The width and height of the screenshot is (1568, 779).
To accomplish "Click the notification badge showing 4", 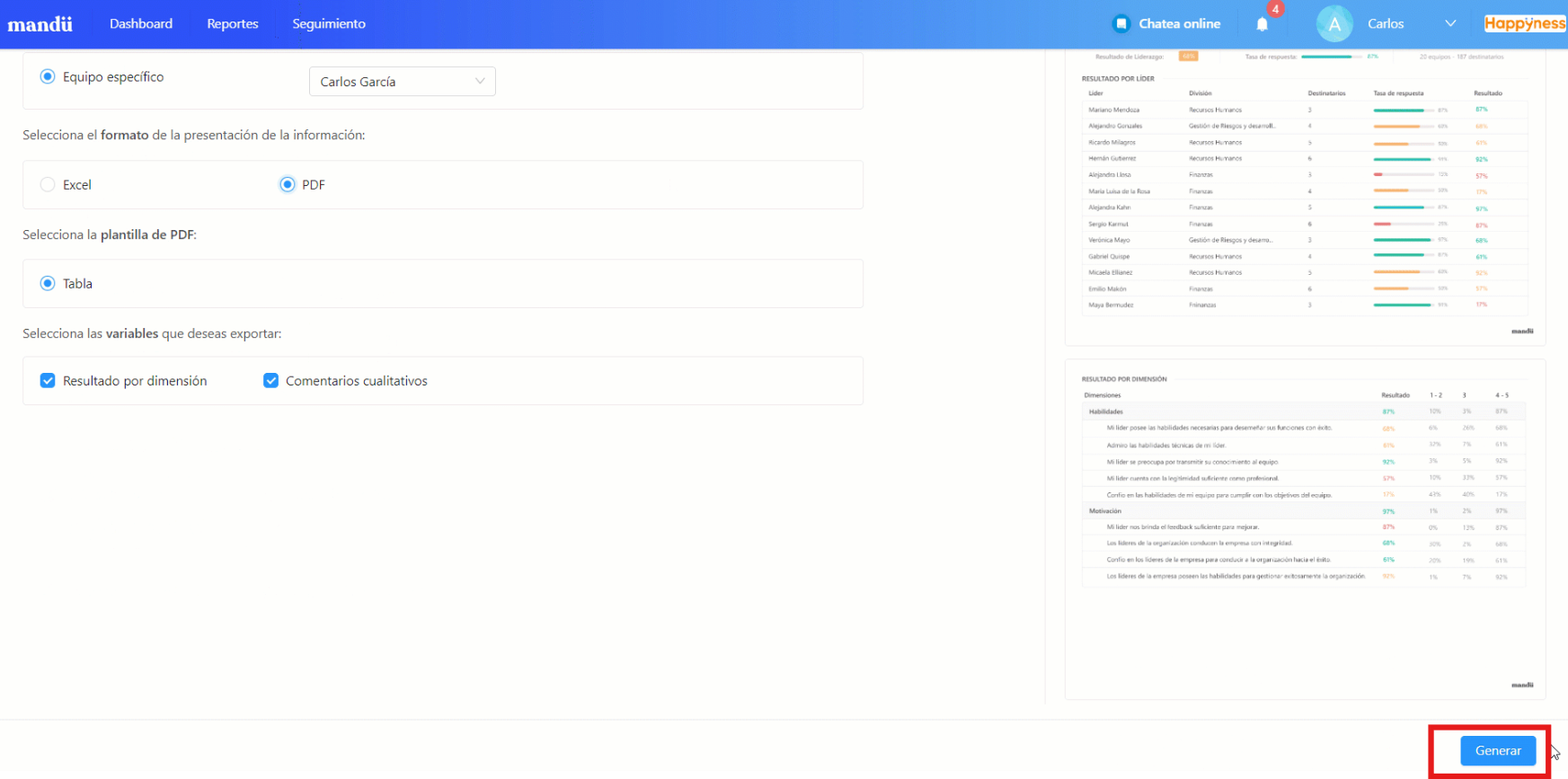I will tap(1275, 9).
